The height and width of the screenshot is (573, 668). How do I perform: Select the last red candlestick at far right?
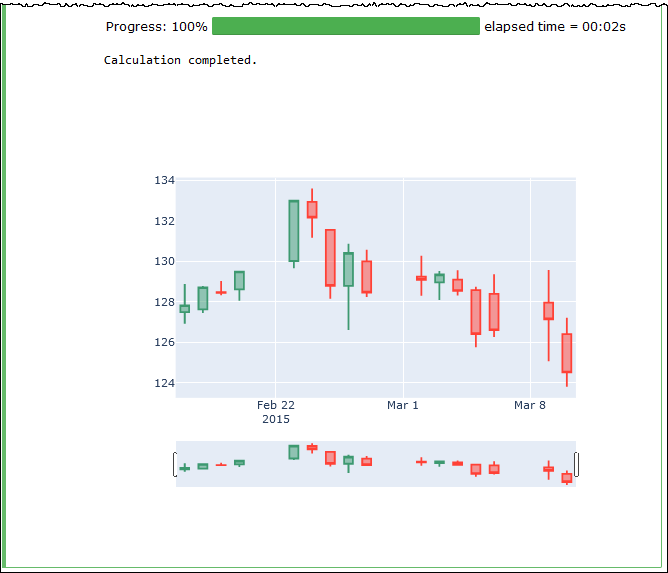567,353
